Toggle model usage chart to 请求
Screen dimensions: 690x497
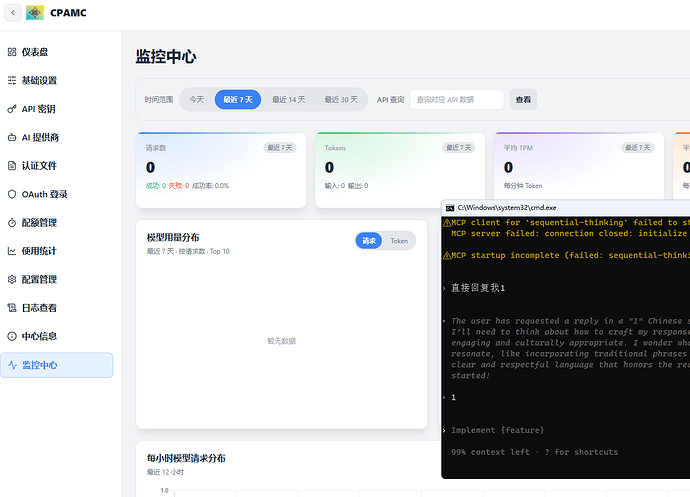point(369,241)
